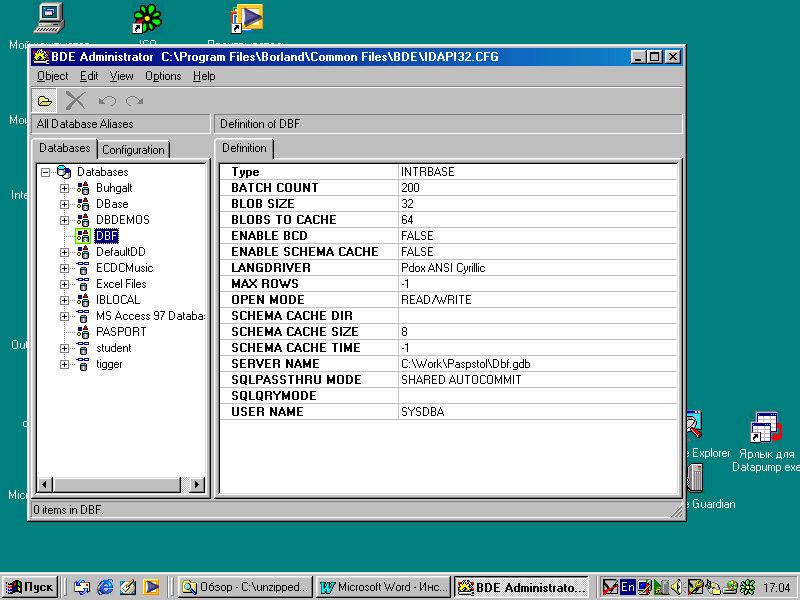Click the En language indicator in tray

pos(628,587)
